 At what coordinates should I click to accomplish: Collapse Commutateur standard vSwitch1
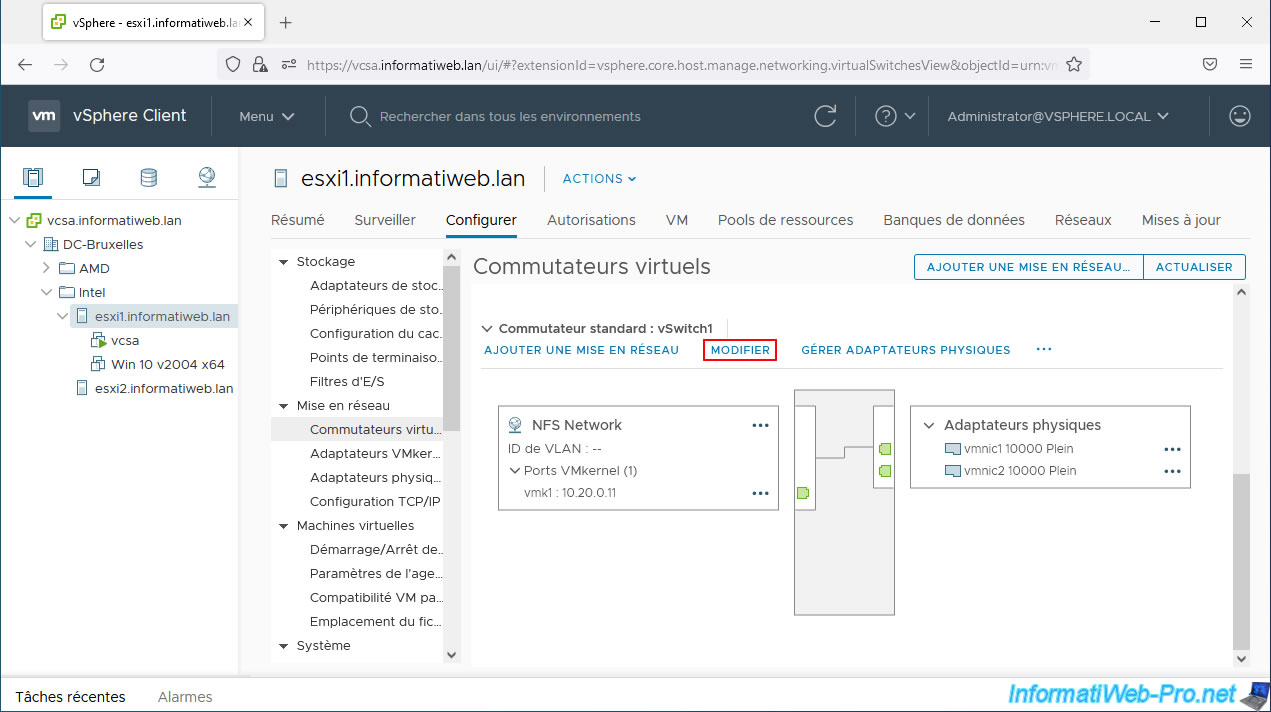point(487,328)
